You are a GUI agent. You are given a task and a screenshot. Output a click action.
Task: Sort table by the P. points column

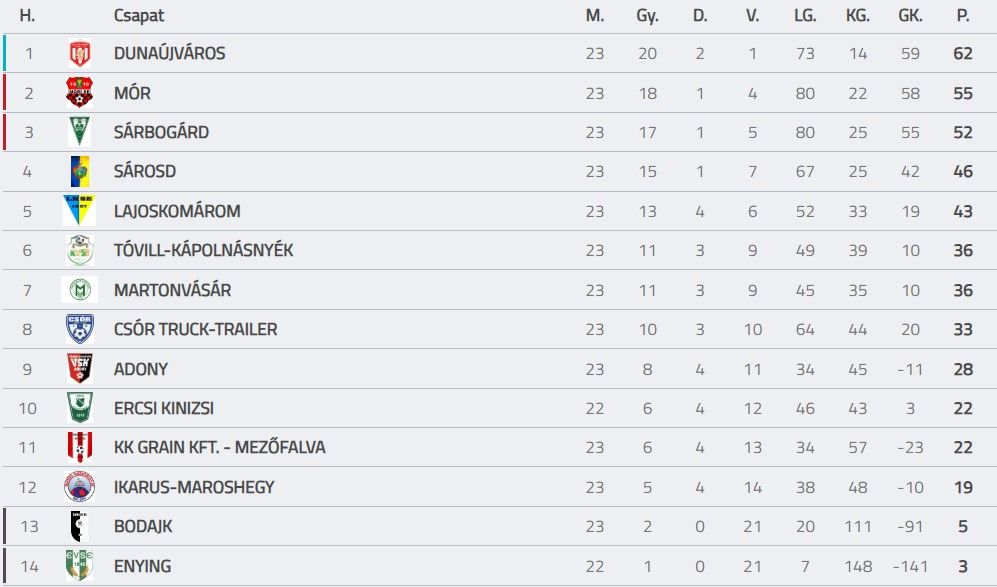pos(963,15)
